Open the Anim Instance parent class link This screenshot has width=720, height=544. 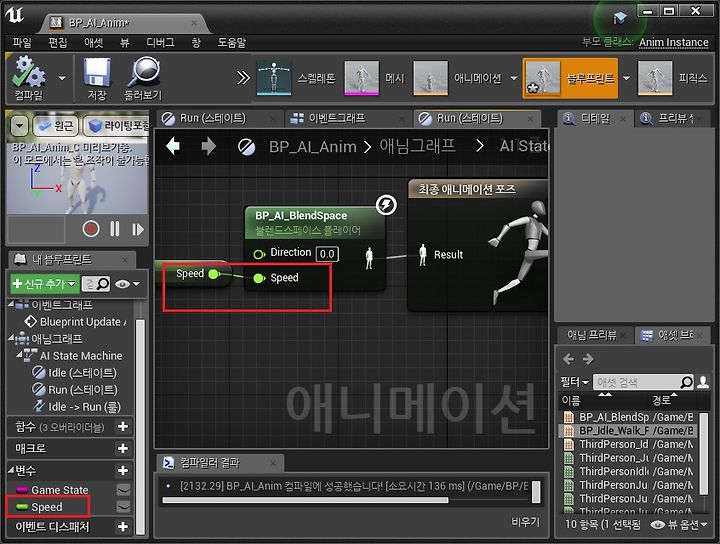(674, 42)
